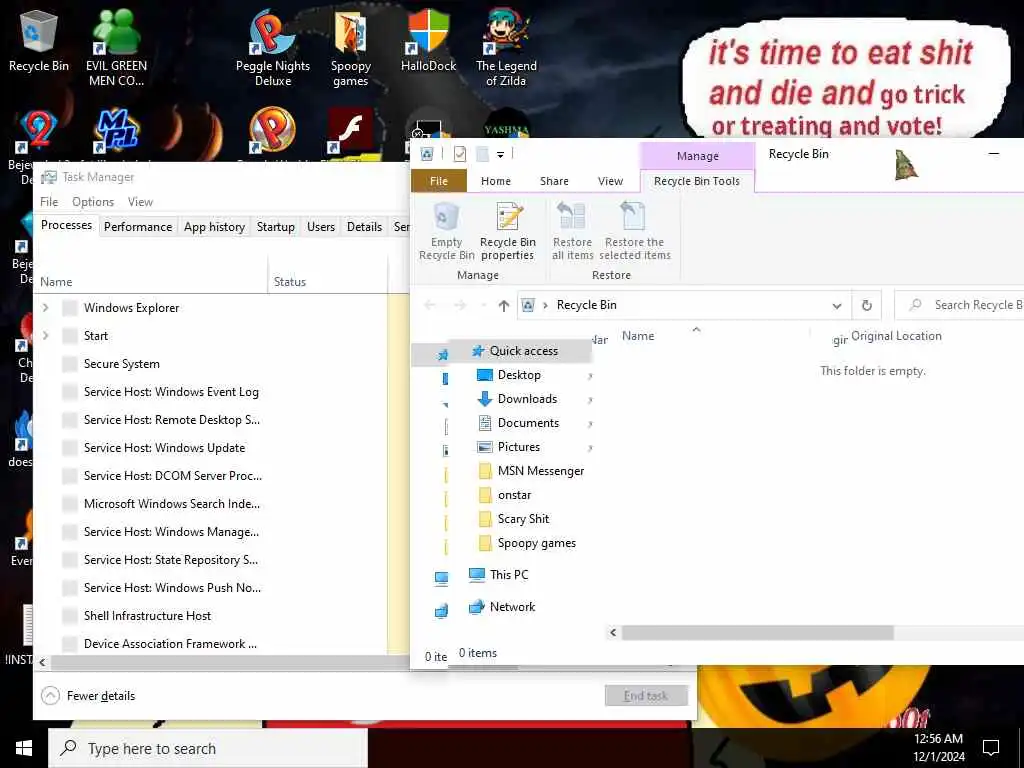
Task: Launch Peggle Nights Deluxe shortcut
Action: pyautogui.click(x=272, y=47)
